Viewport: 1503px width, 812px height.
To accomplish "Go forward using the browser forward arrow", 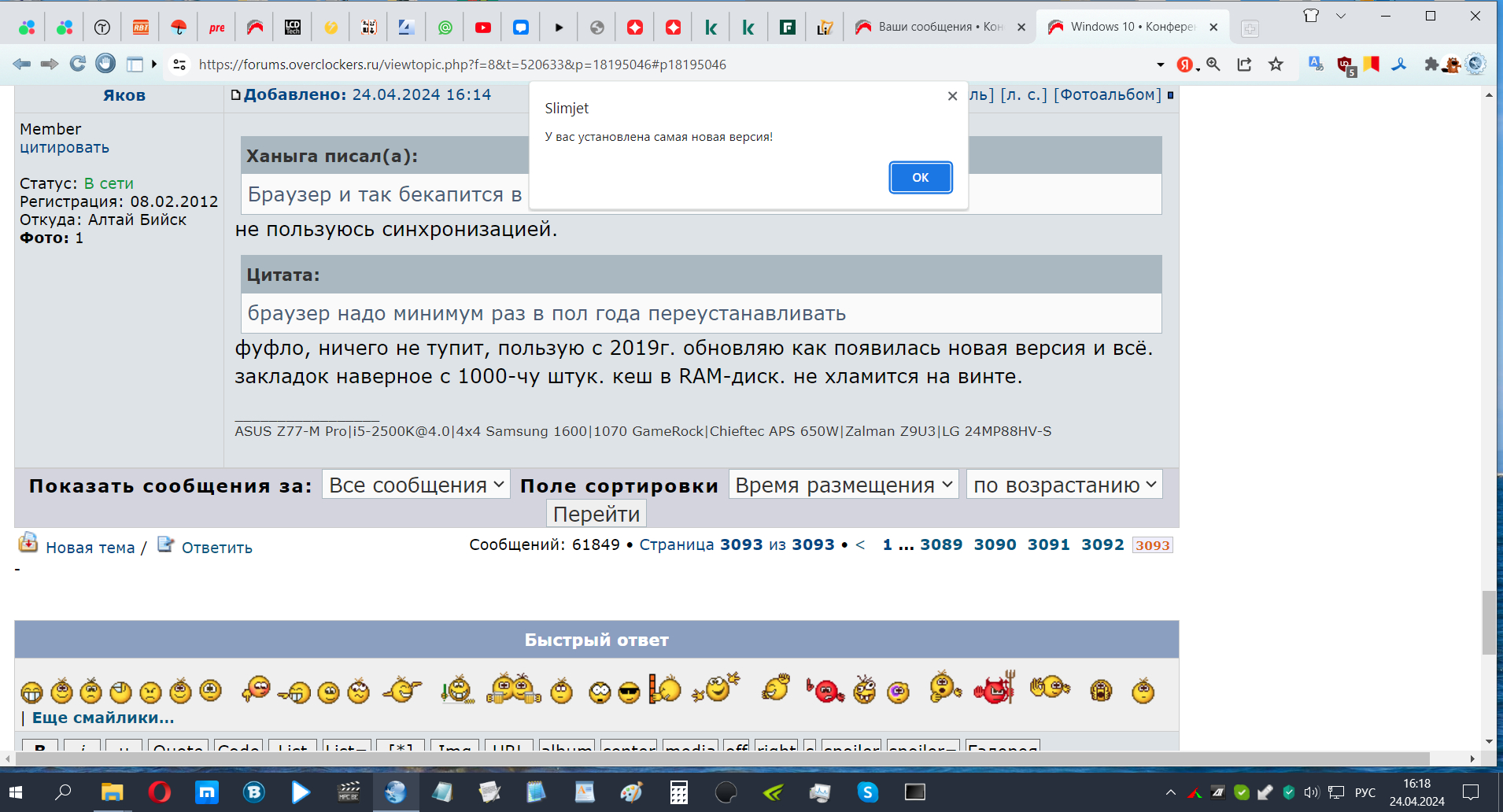I will (50, 64).
